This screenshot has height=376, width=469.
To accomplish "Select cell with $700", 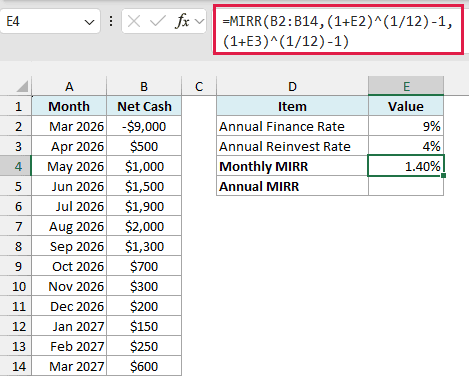I will [144, 266].
